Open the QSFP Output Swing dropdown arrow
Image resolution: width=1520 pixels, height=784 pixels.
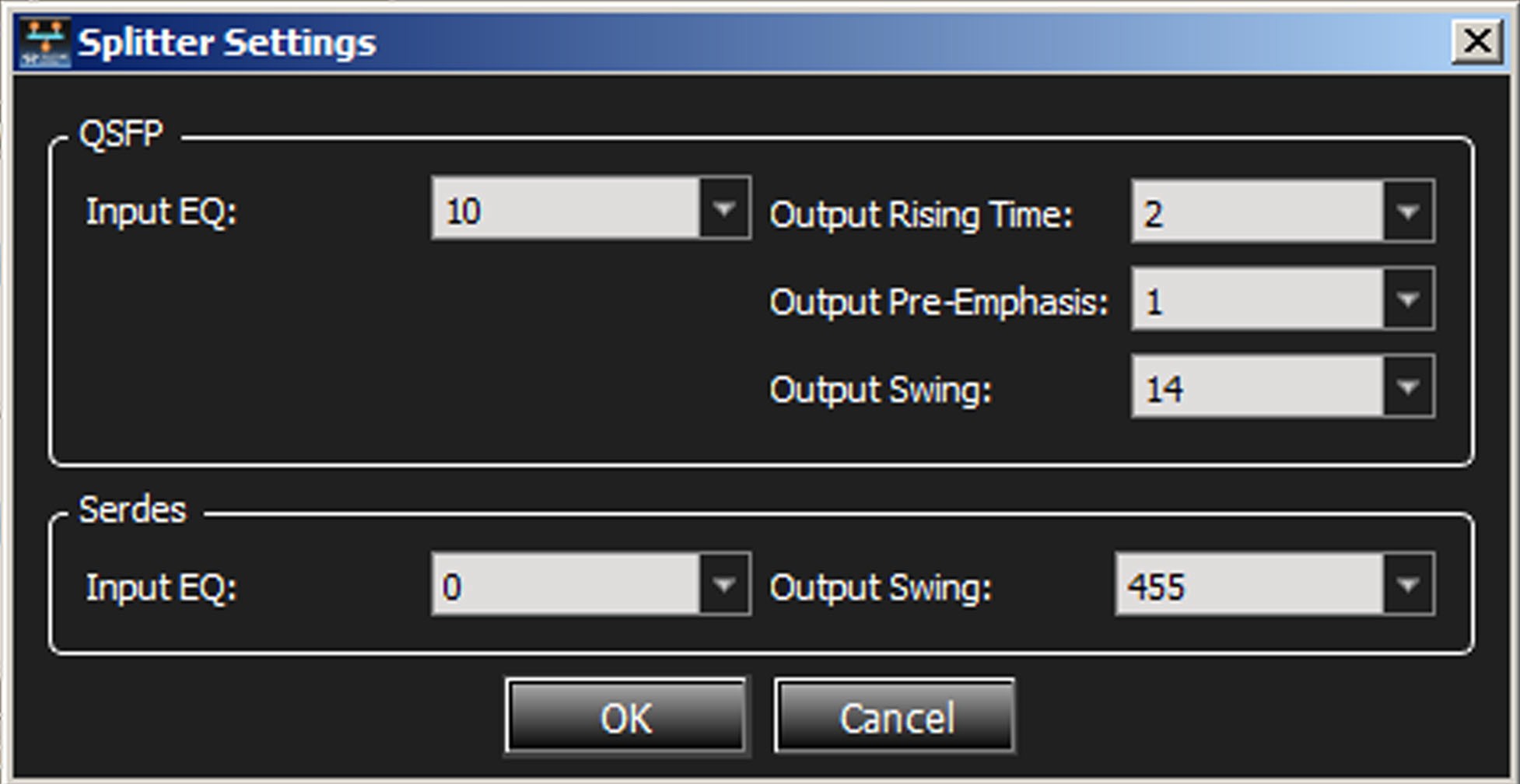[1408, 387]
